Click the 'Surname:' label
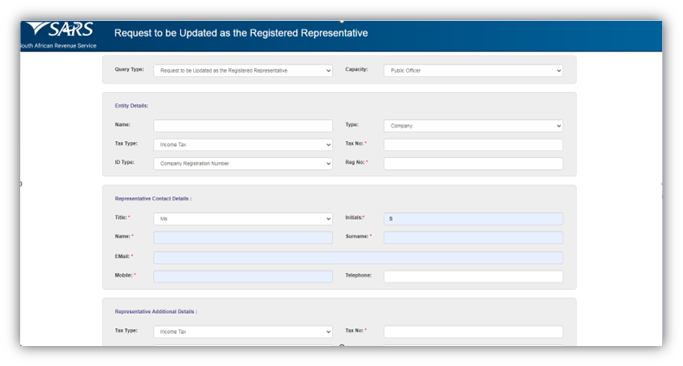This screenshot has height=366, width=683. (358, 236)
